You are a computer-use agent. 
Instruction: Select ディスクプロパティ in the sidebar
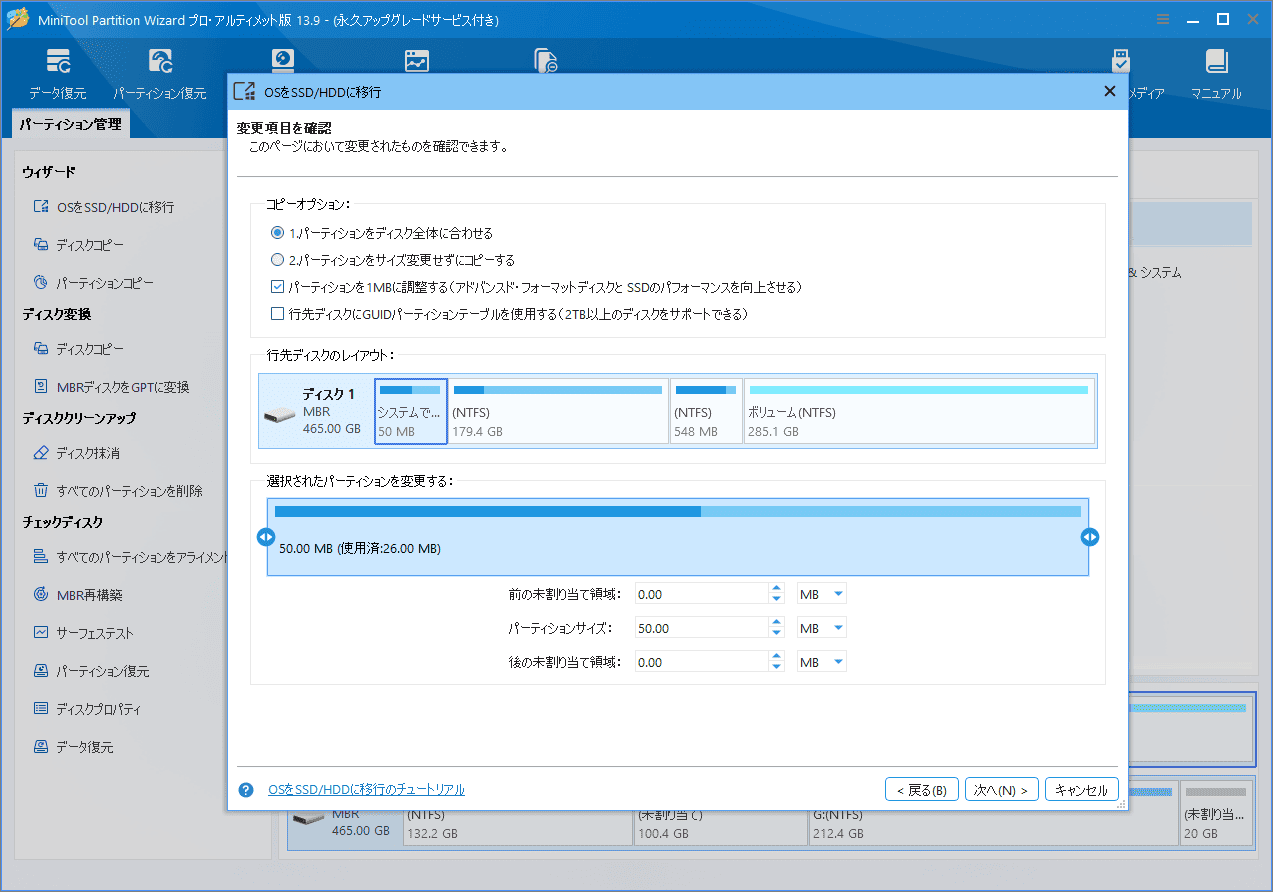pyautogui.click(x=86, y=709)
